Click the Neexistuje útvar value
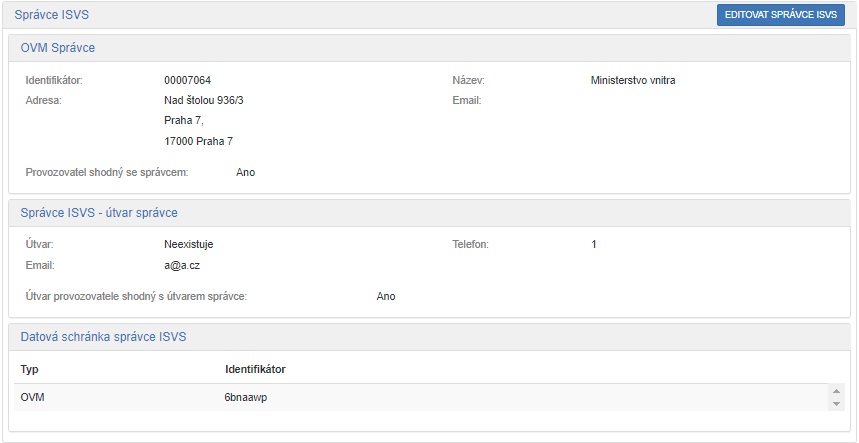 pyautogui.click(x=189, y=244)
